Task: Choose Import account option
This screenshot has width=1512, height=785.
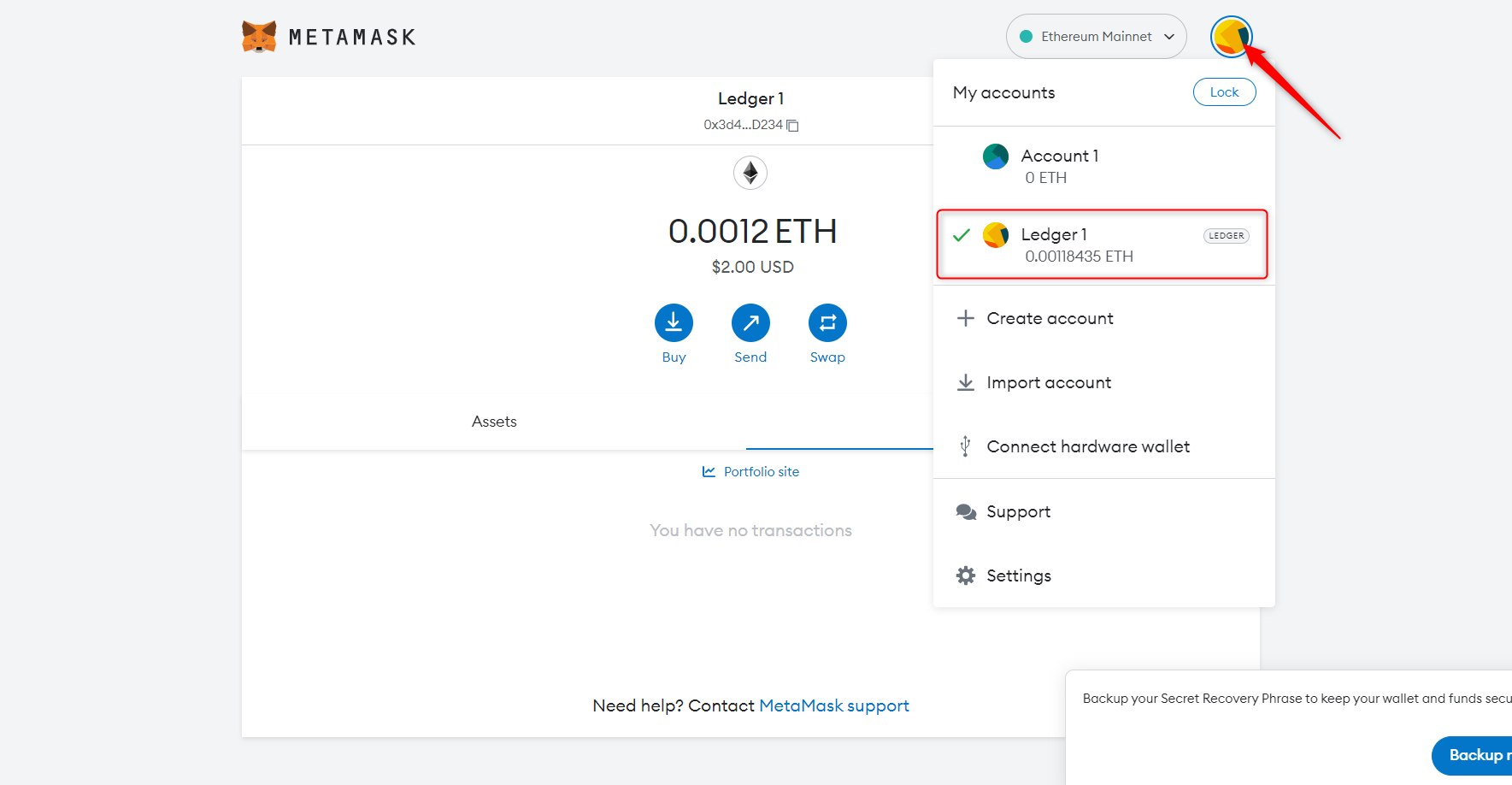Action: click(1049, 382)
